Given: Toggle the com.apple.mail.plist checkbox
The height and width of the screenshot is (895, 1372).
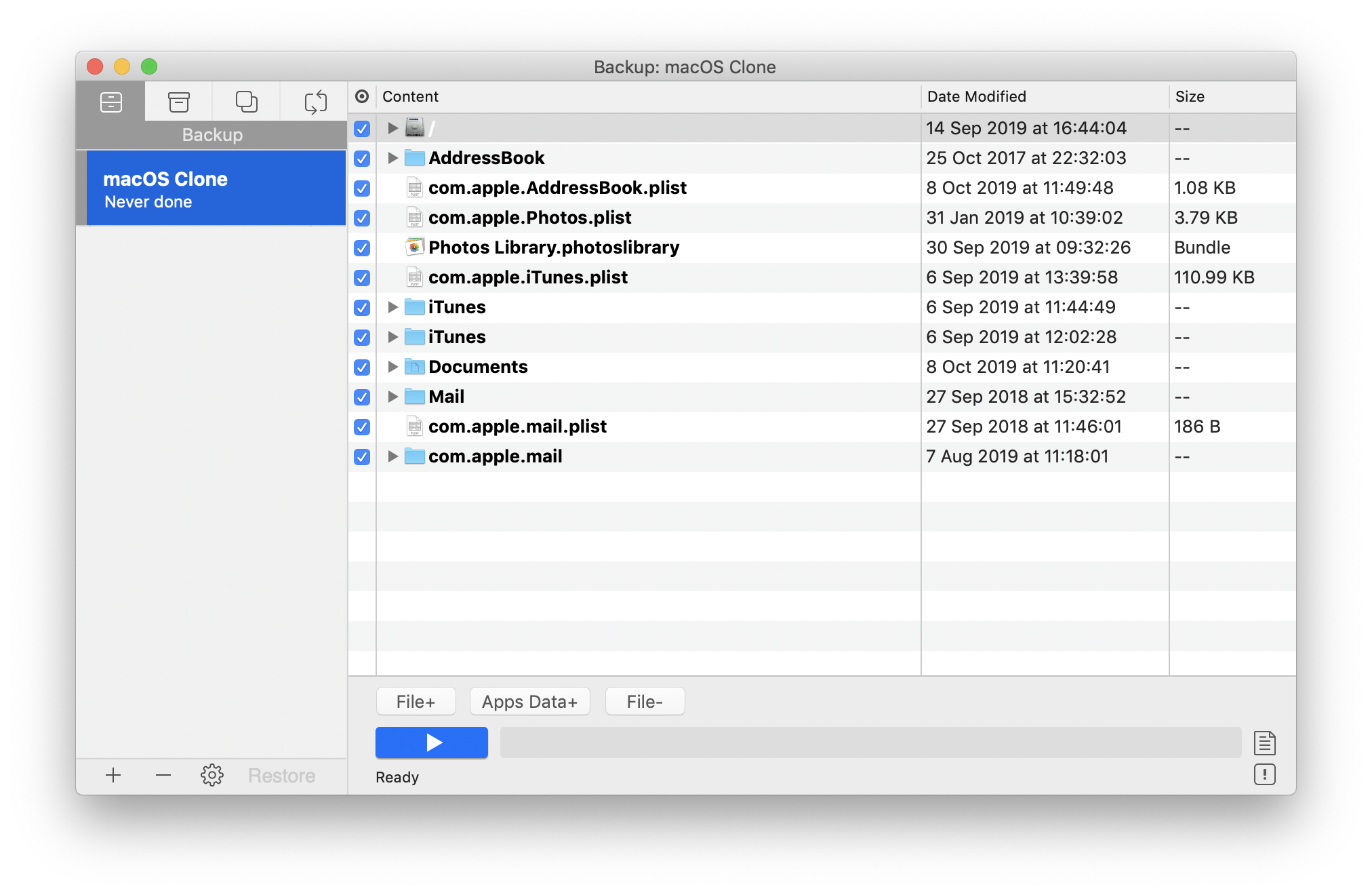Looking at the screenshot, I should coord(362,426).
